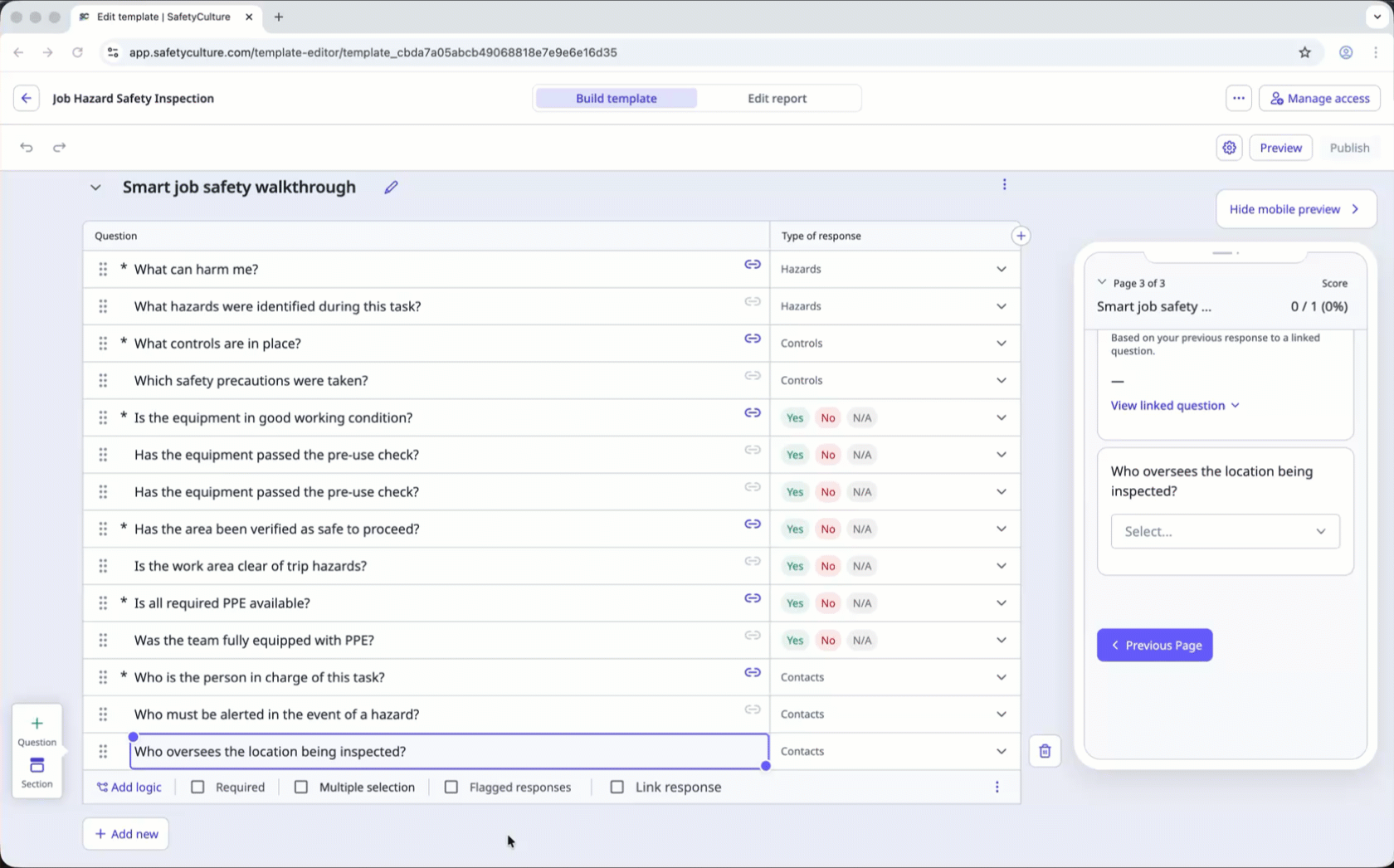Click link icon on 'Is all required PPE available?'
Viewport: 1394px width, 868px height.
click(x=753, y=598)
